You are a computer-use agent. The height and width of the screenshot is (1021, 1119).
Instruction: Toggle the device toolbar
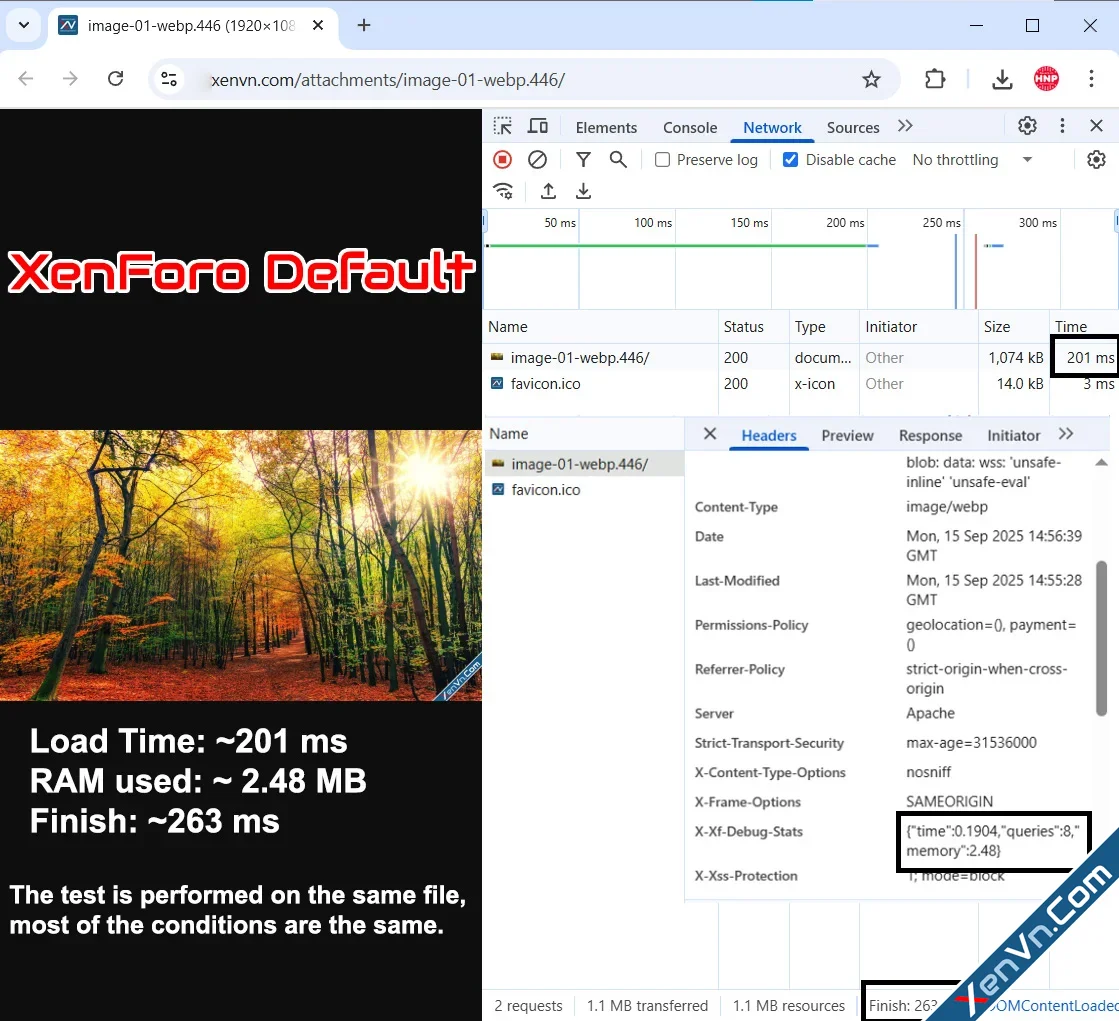point(537,126)
